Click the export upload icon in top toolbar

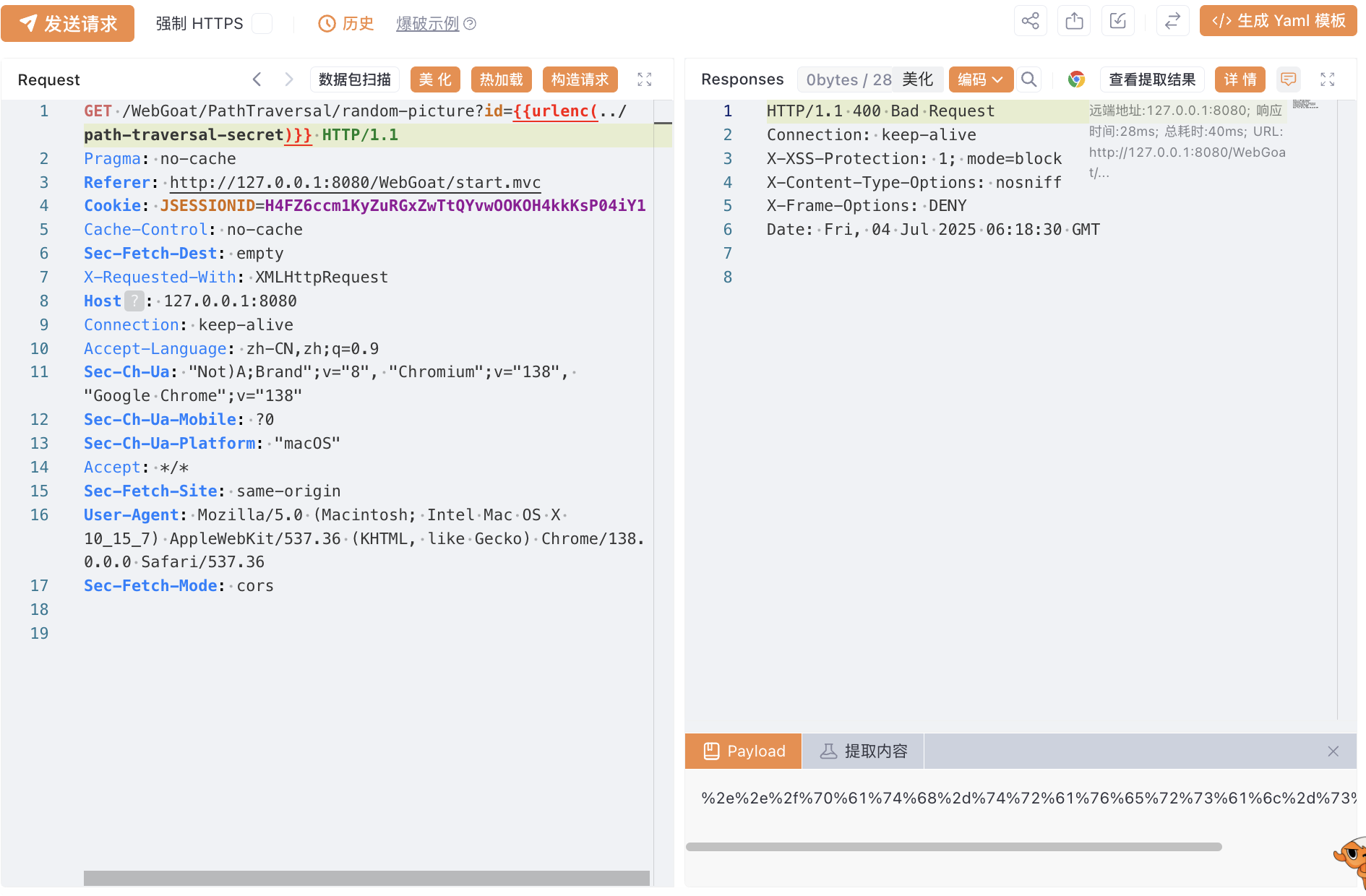click(x=1075, y=20)
